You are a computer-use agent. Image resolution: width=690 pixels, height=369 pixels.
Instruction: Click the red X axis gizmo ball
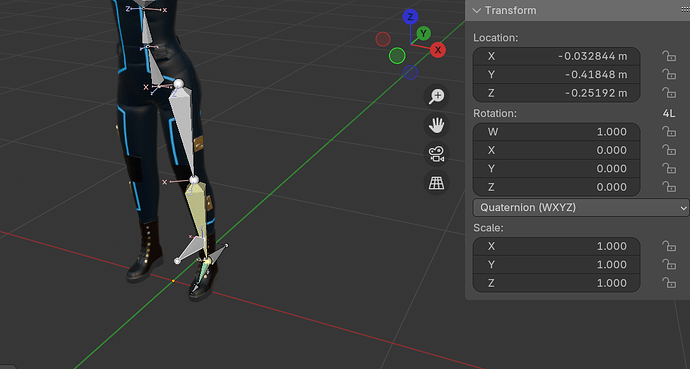tap(438, 50)
